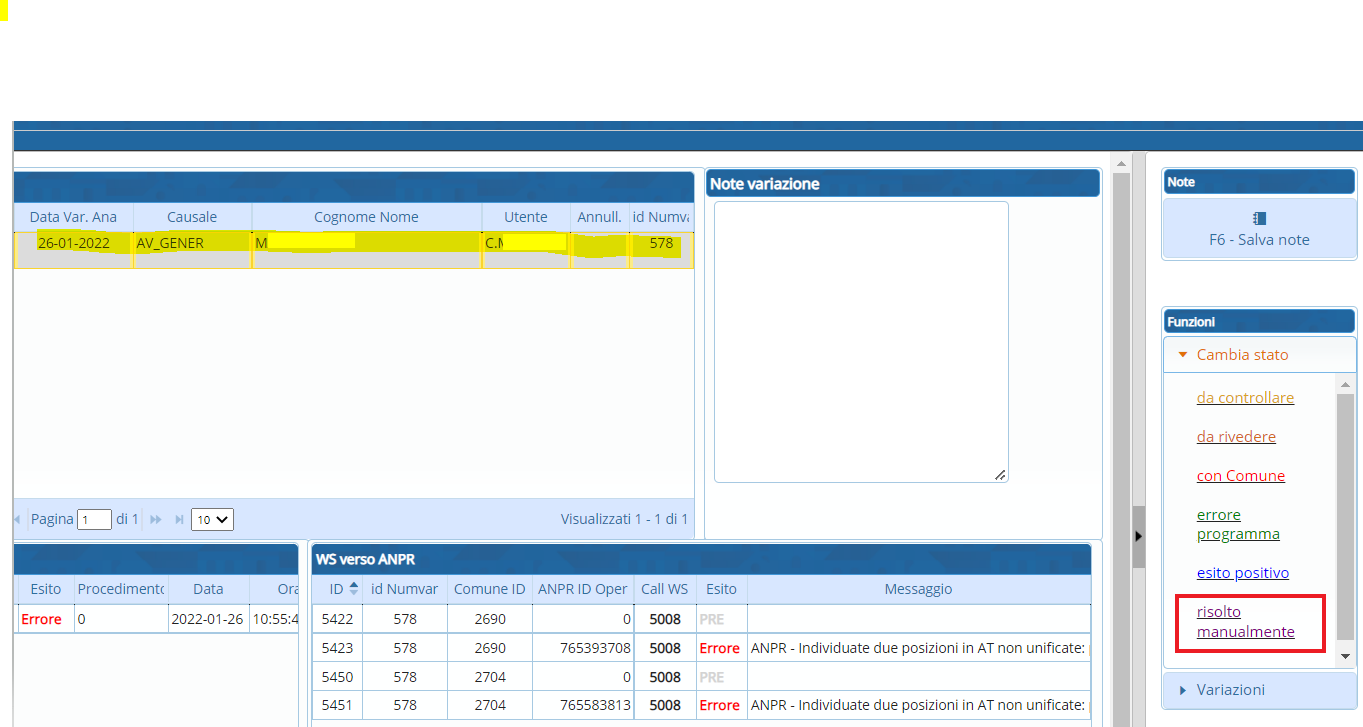Open the rows-per-page dropdown showing 10

212,519
